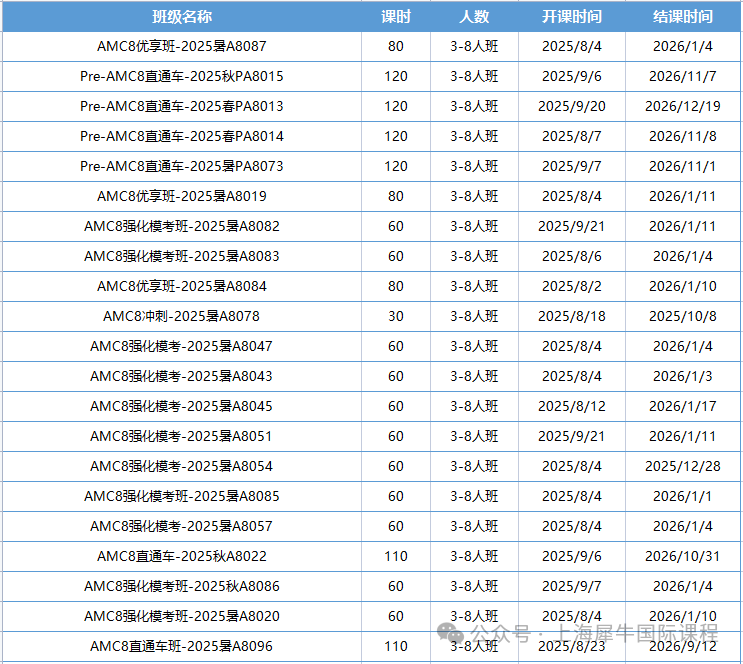Image resolution: width=743 pixels, height=664 pixels.
Task: Click 课时 110 in the A8022 row
Action: (x=396, y=556)
